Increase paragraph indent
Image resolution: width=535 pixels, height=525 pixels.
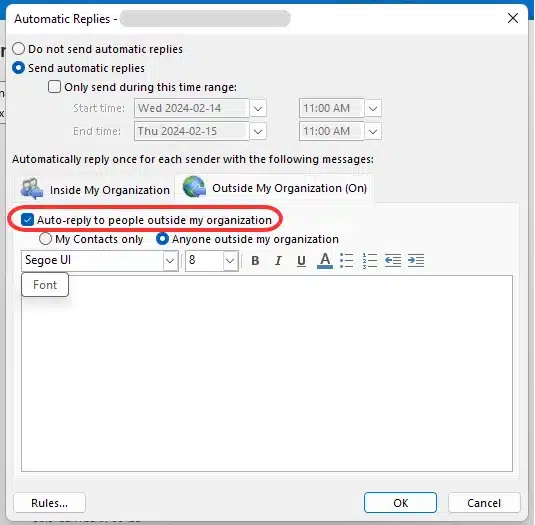pyautogui.click(x=416, y=261)
